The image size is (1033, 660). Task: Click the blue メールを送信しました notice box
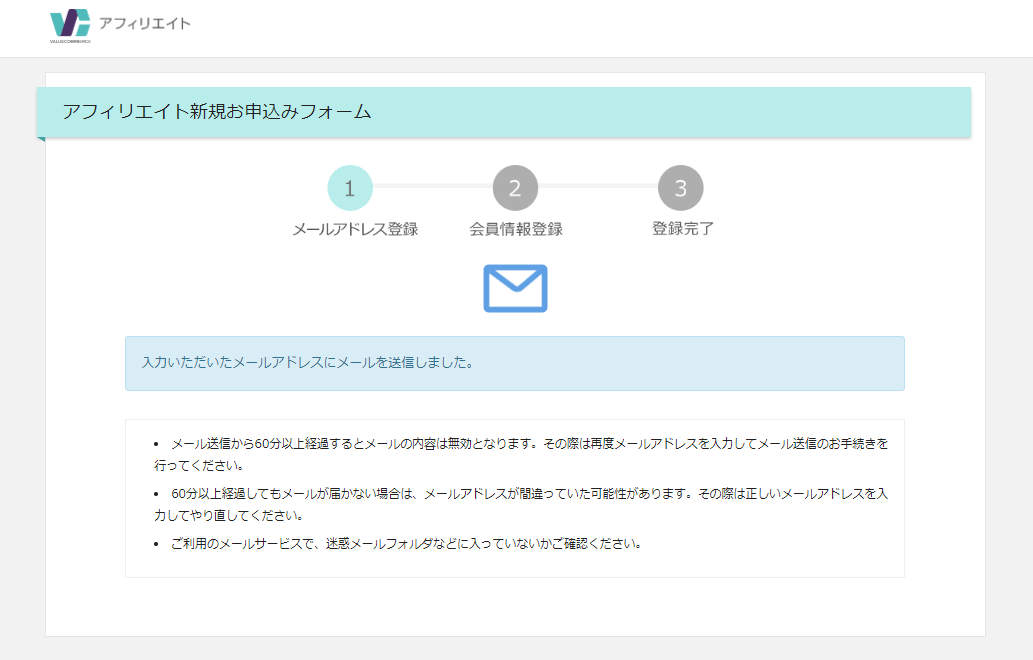pyautogui.click(x=514, y=362)
